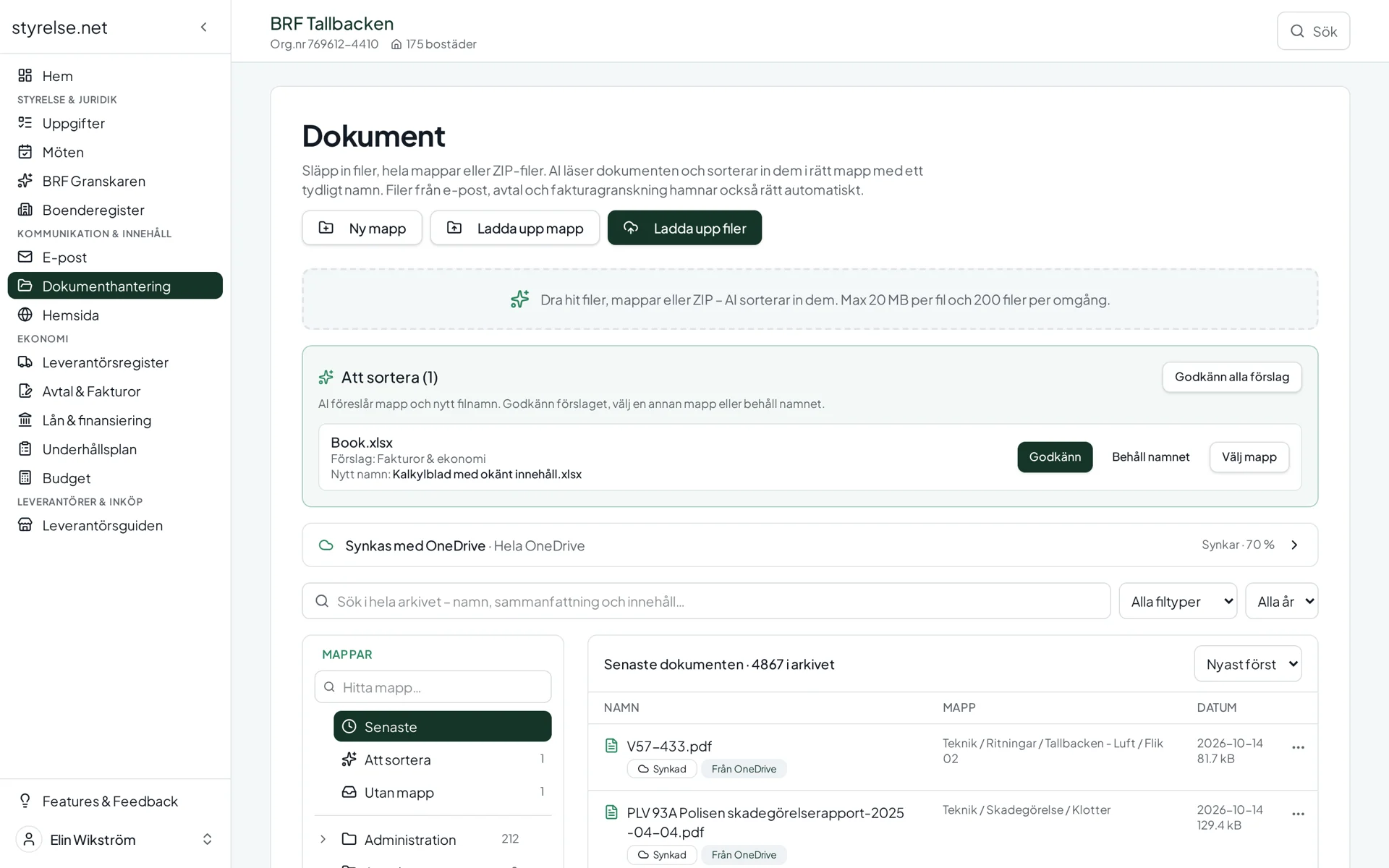The height and width of the screenshot is (868, 1389).
Task: Open the V57-433.pdf document
Action: (x=669, y=746)
